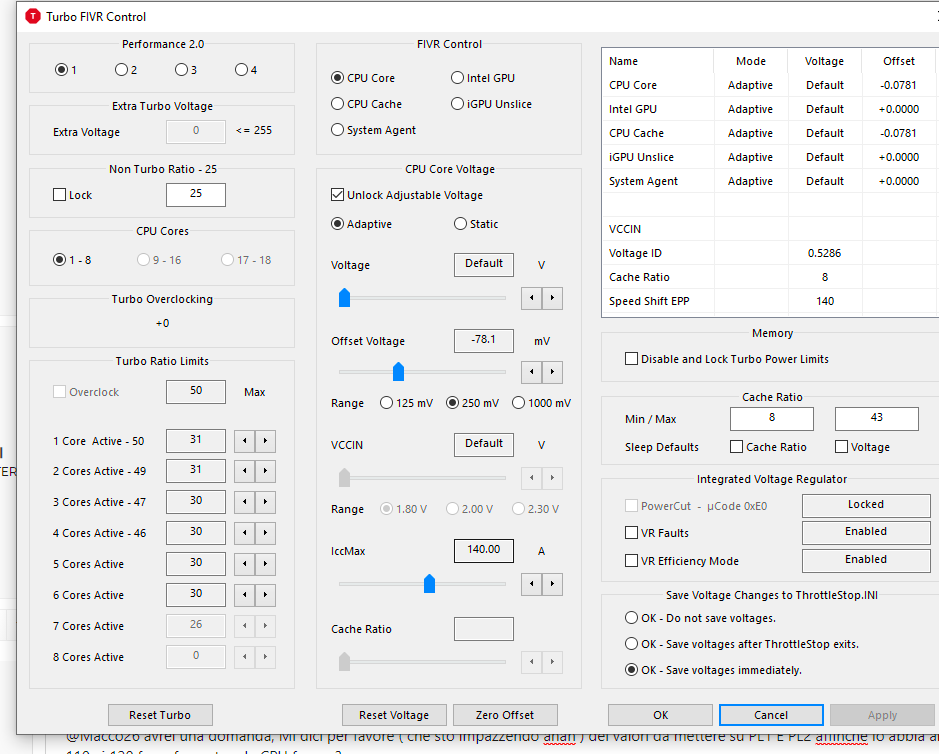Click the VR Faults Enabled button

pyautogui.click(x=866, y=532)
